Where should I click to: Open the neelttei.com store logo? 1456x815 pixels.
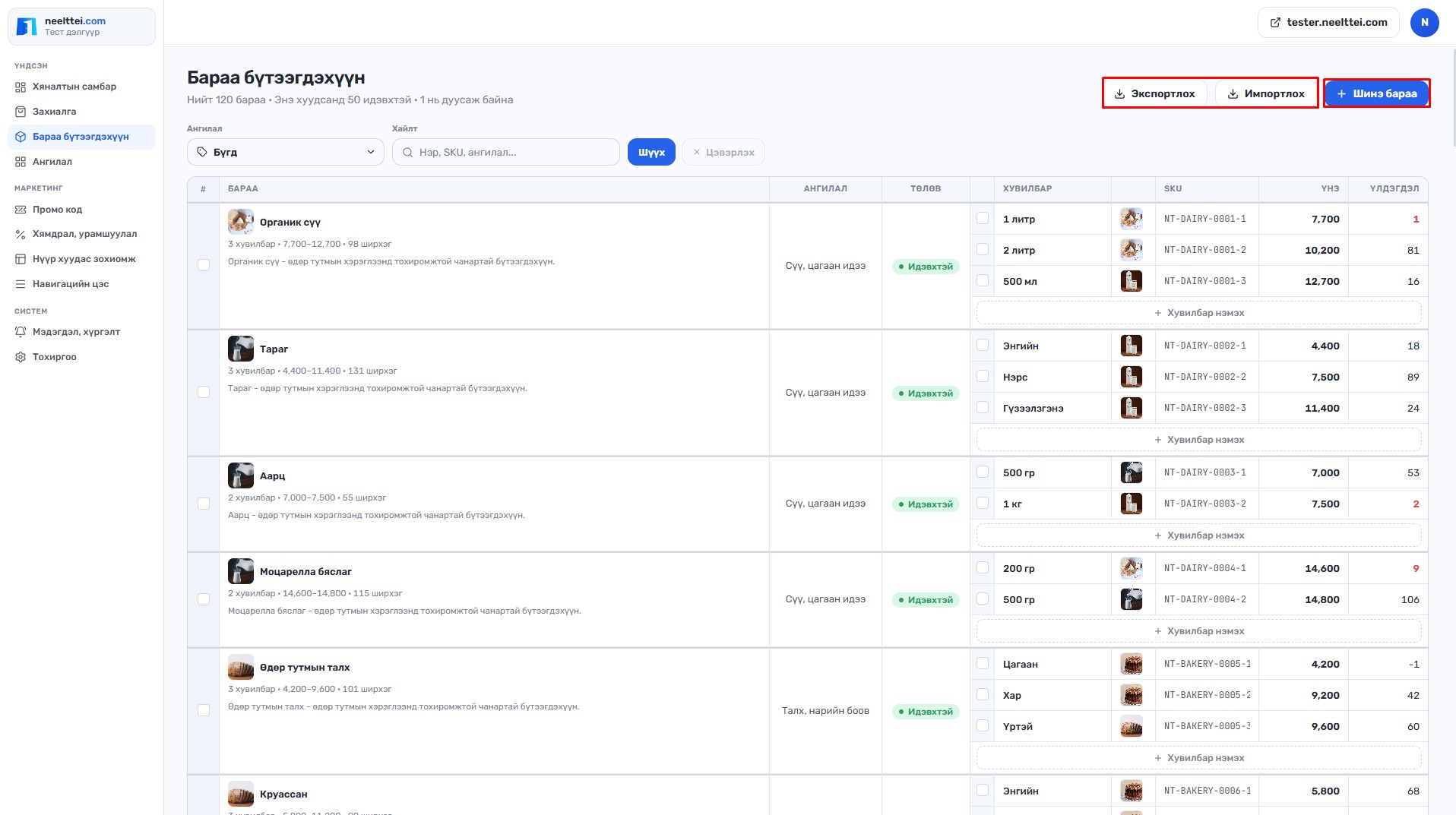(x=27, y=27)
